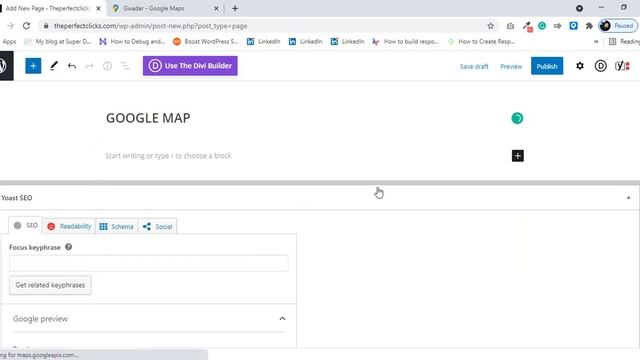The width and height of the screenshot is (640, 360).
Task: Click the lock icon in address bar
Action: 46,26
